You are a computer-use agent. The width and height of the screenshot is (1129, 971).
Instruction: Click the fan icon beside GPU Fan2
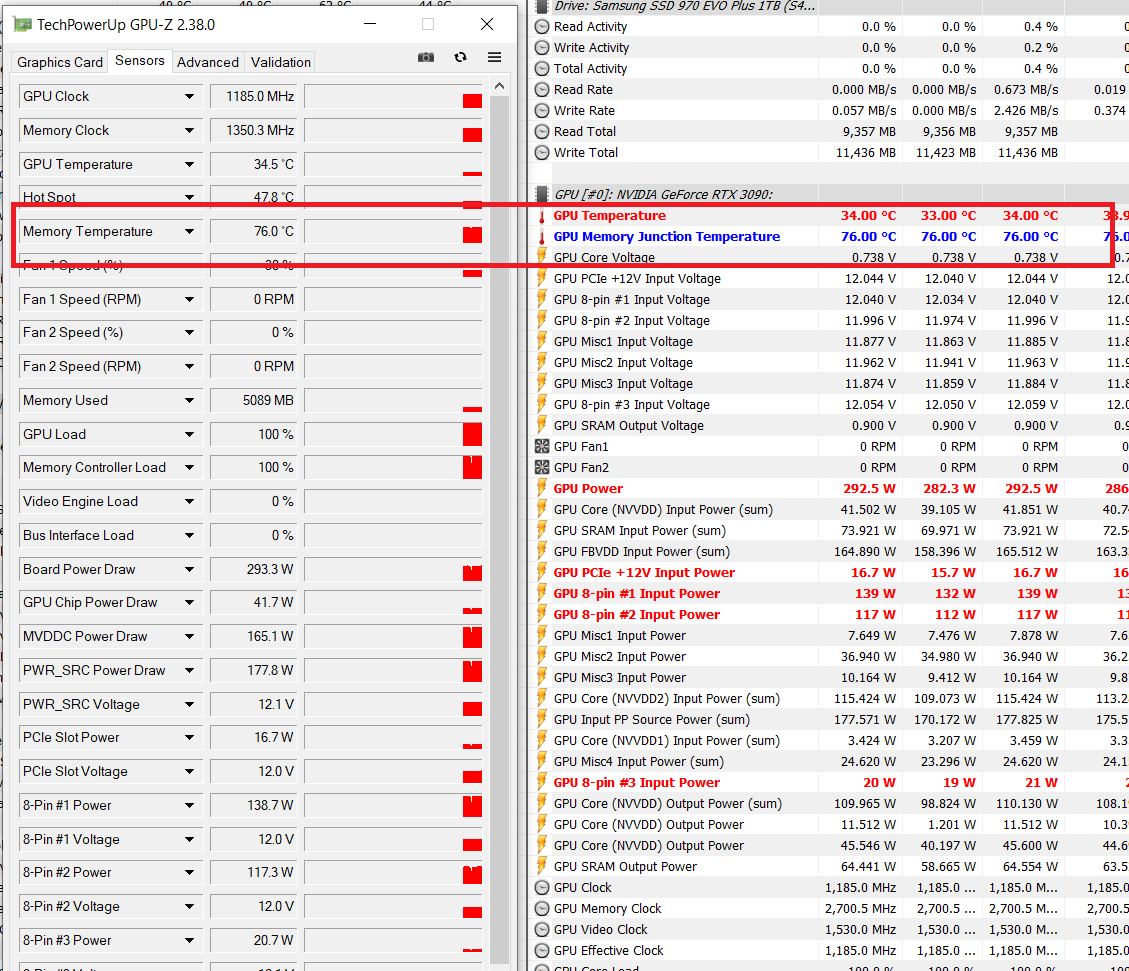pyautogui.click(x=542, y=468)
